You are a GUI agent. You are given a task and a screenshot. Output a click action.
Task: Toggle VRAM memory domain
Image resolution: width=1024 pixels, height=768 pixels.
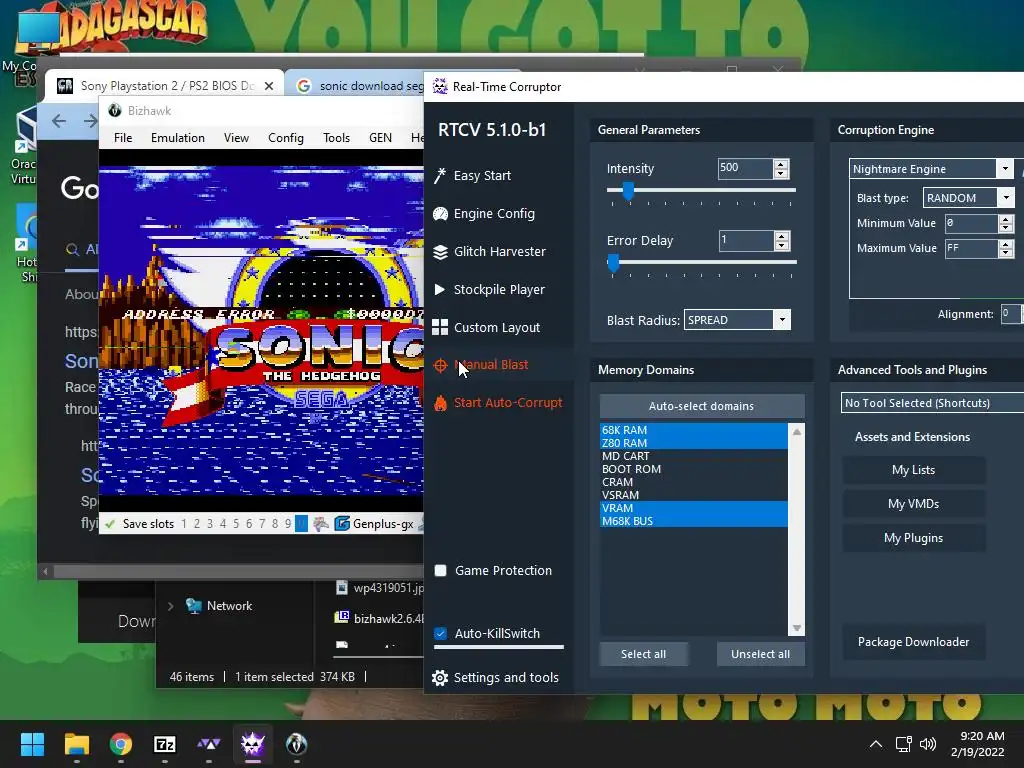(694, 508)
